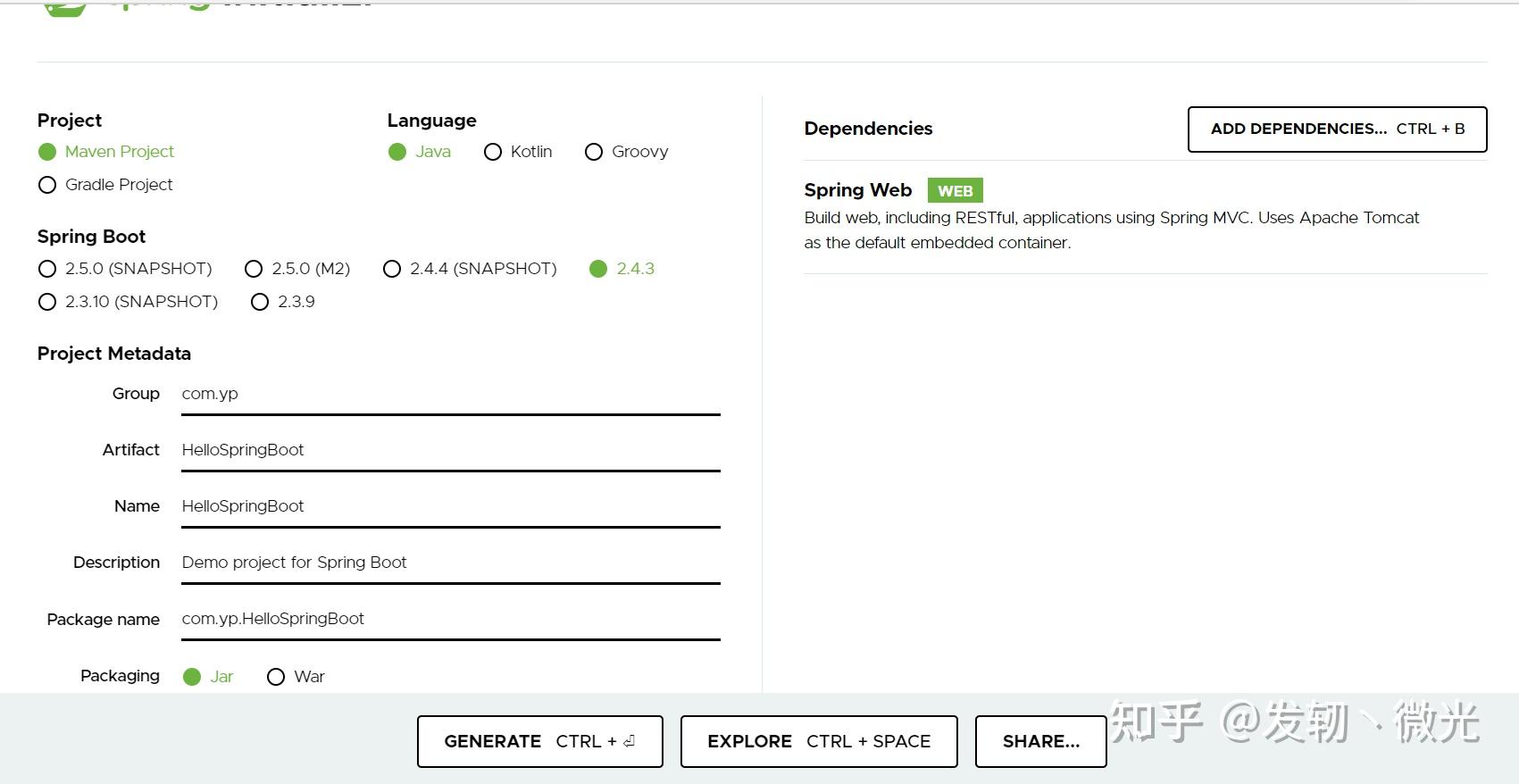Pick Spring Boot 2.5.0 (SNAPSHOT) version
1519x784 pixels.
(47, 269)
